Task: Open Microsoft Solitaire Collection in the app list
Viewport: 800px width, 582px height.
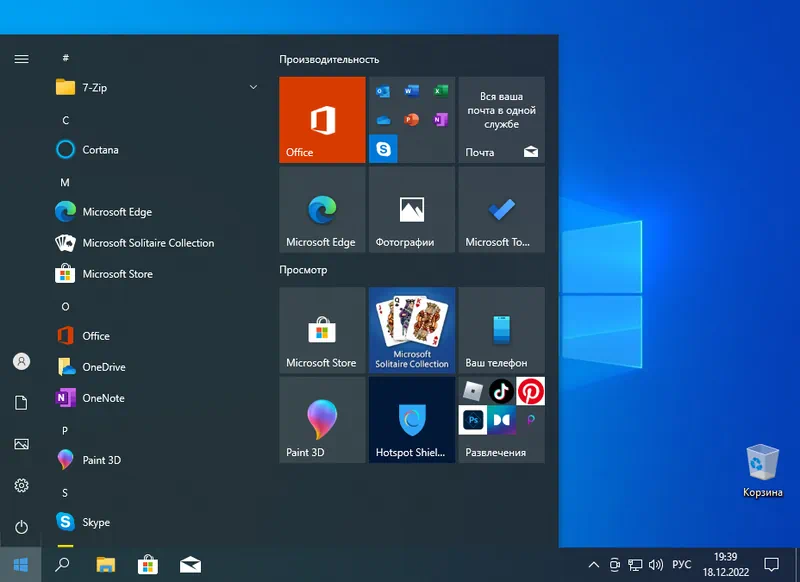Action: pos(156,243)
